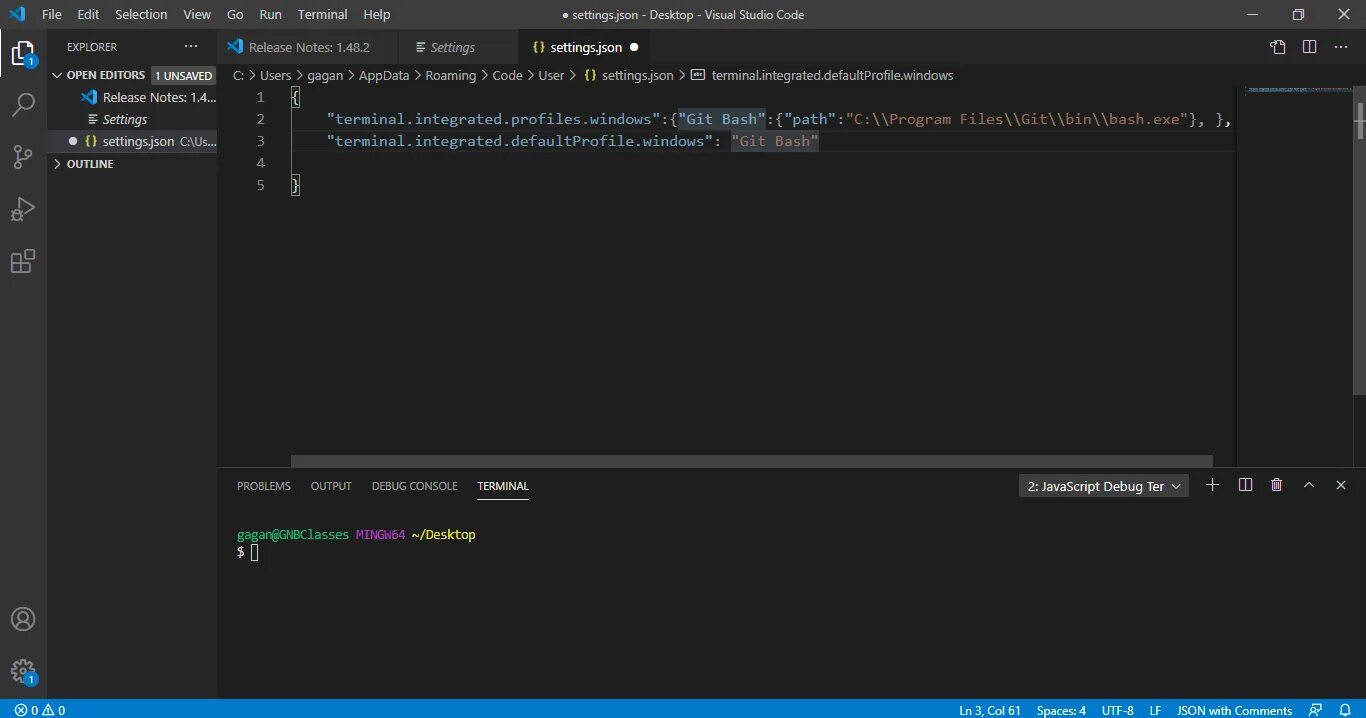Screen dimensions: 1366x718
Task: Click the editor horizontal scrollbar
Action: point(751,461)
